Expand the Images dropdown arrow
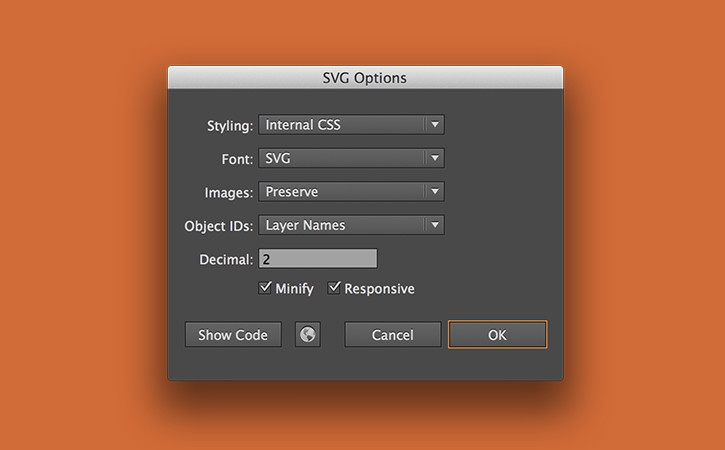725x450 pixels. pos(433,192)
